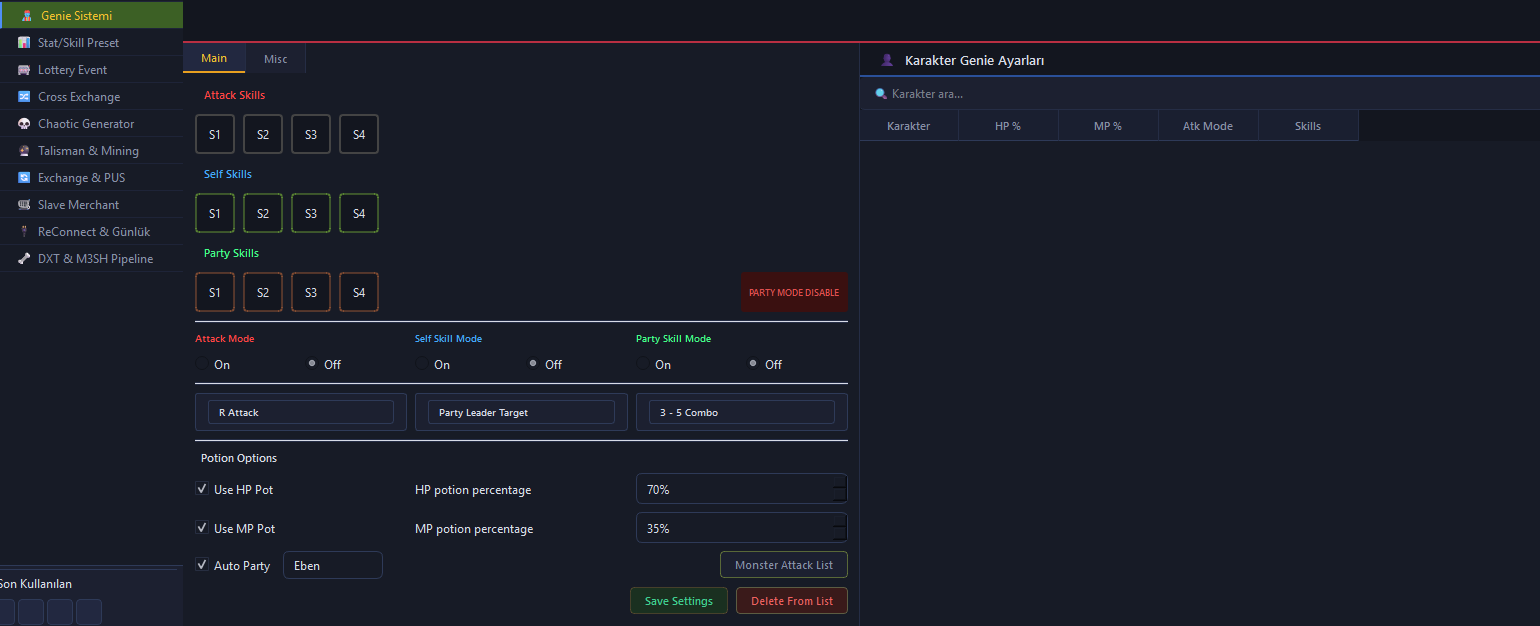Click the Eben auto party name field
The width and height of the screenshot is (1540, 626).
(x=333, y=565)
